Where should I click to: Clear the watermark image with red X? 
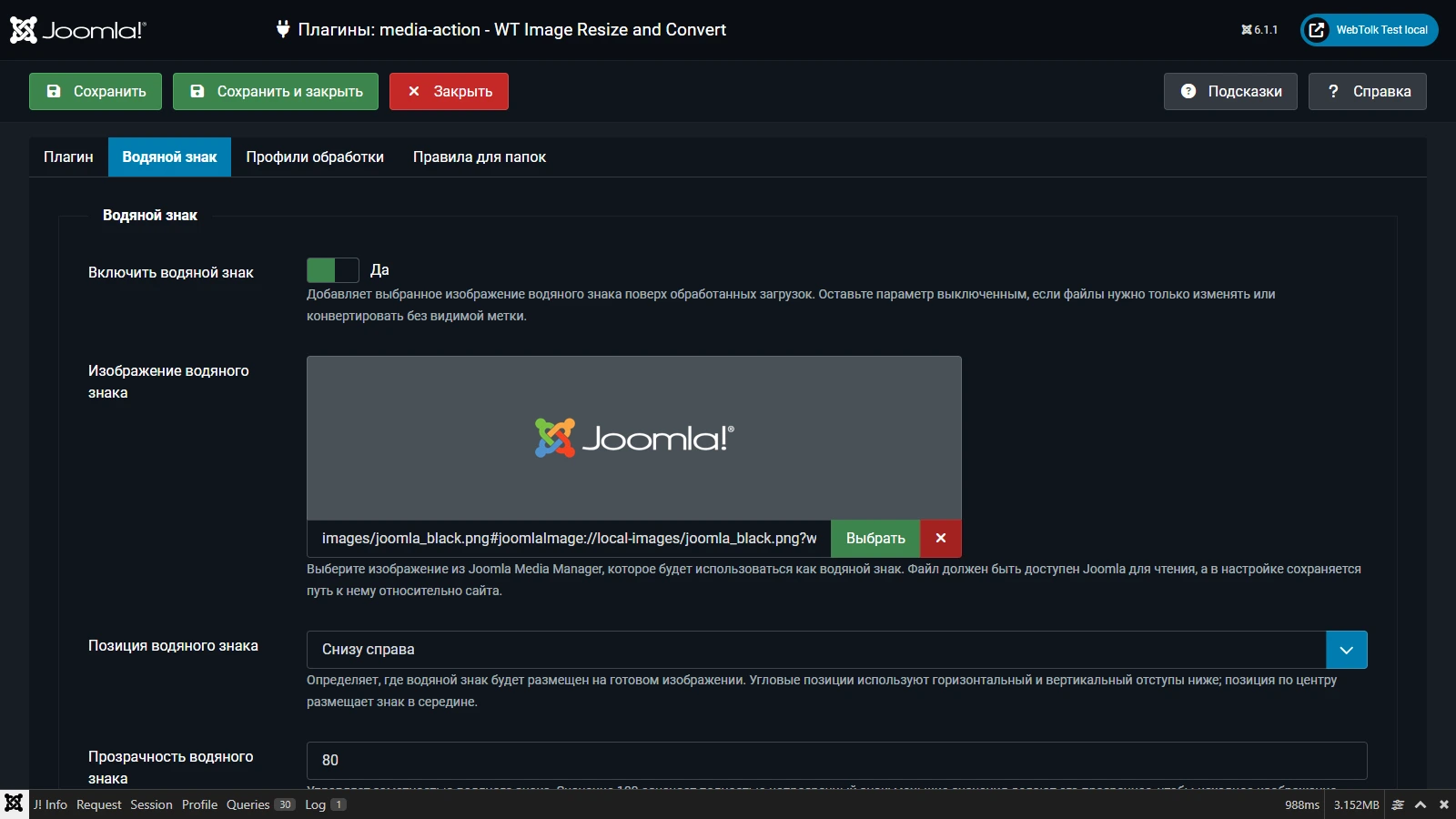pos(941,539)
